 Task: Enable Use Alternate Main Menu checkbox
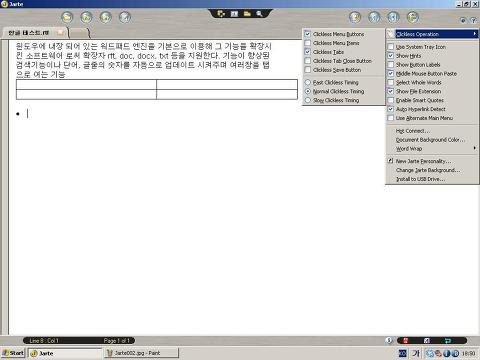tap(391, 118)
